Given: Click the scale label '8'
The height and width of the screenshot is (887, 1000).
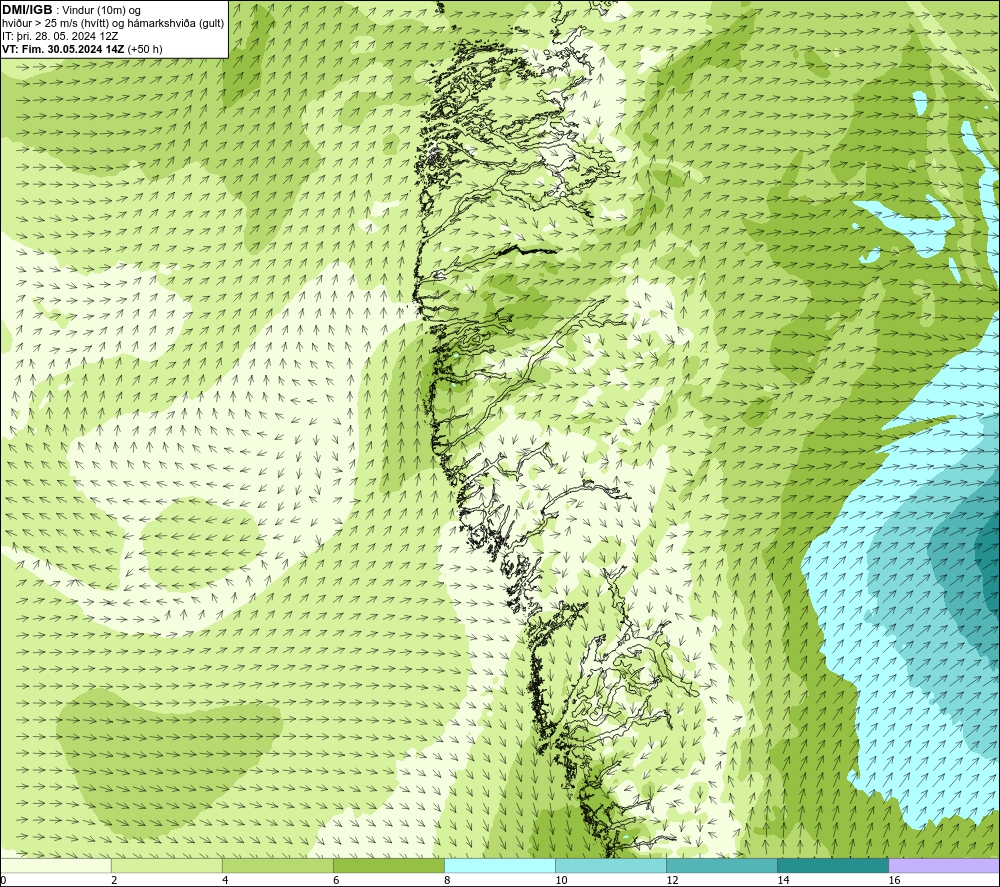Looking at the screenshot, I should tap(447, 881).
